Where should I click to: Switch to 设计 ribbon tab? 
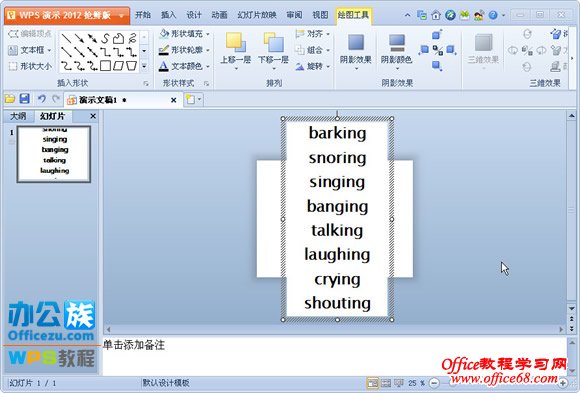[194, 15]
